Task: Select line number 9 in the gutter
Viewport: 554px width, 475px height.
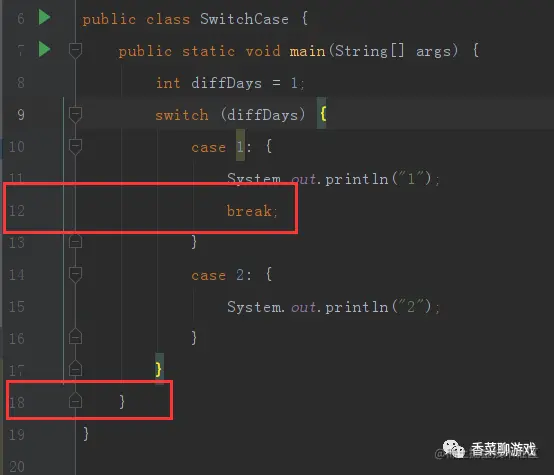Action: point(21,115)
